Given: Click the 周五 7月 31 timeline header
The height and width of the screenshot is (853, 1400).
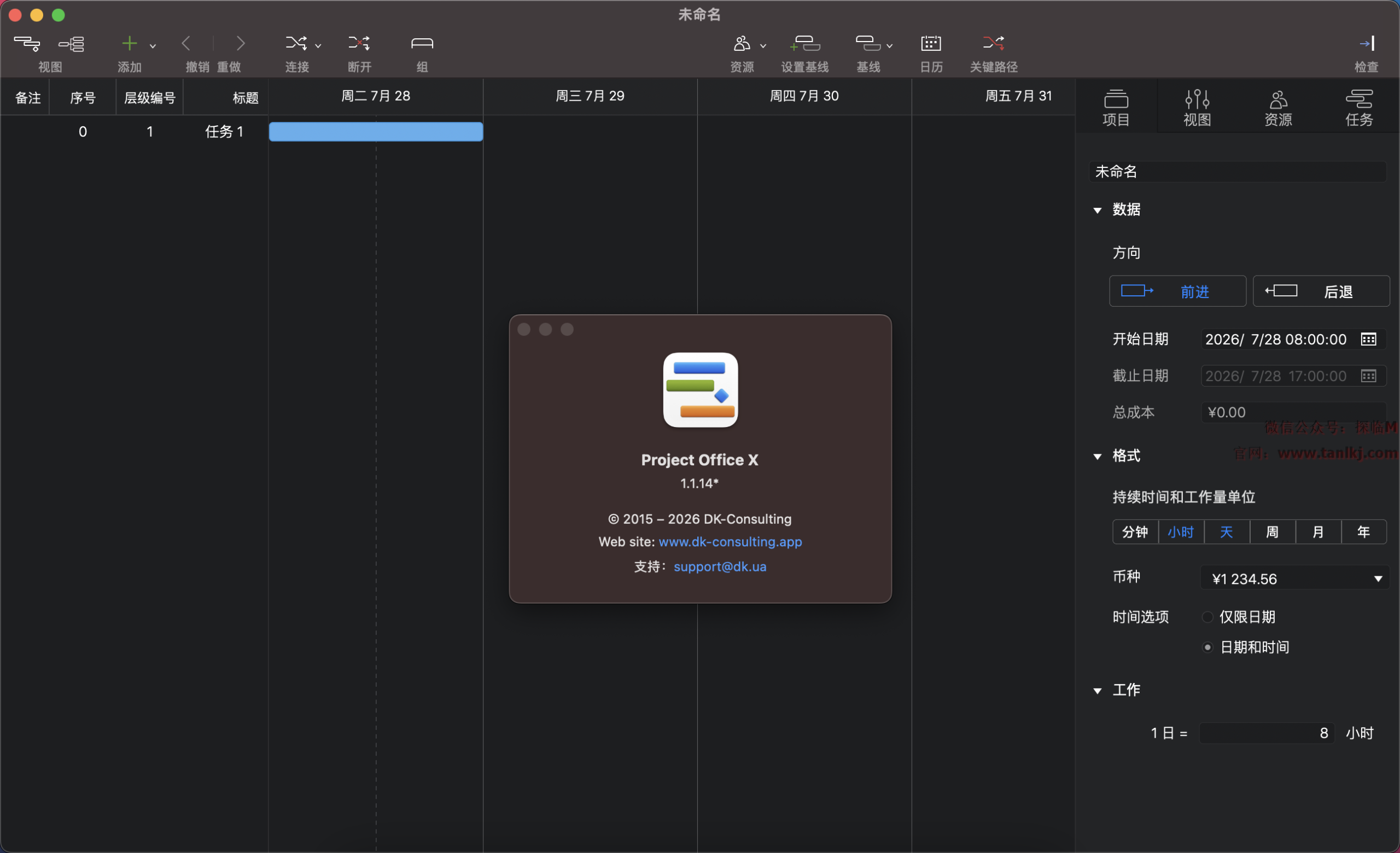Looking at the screenshot, I should tap(994, 96).
